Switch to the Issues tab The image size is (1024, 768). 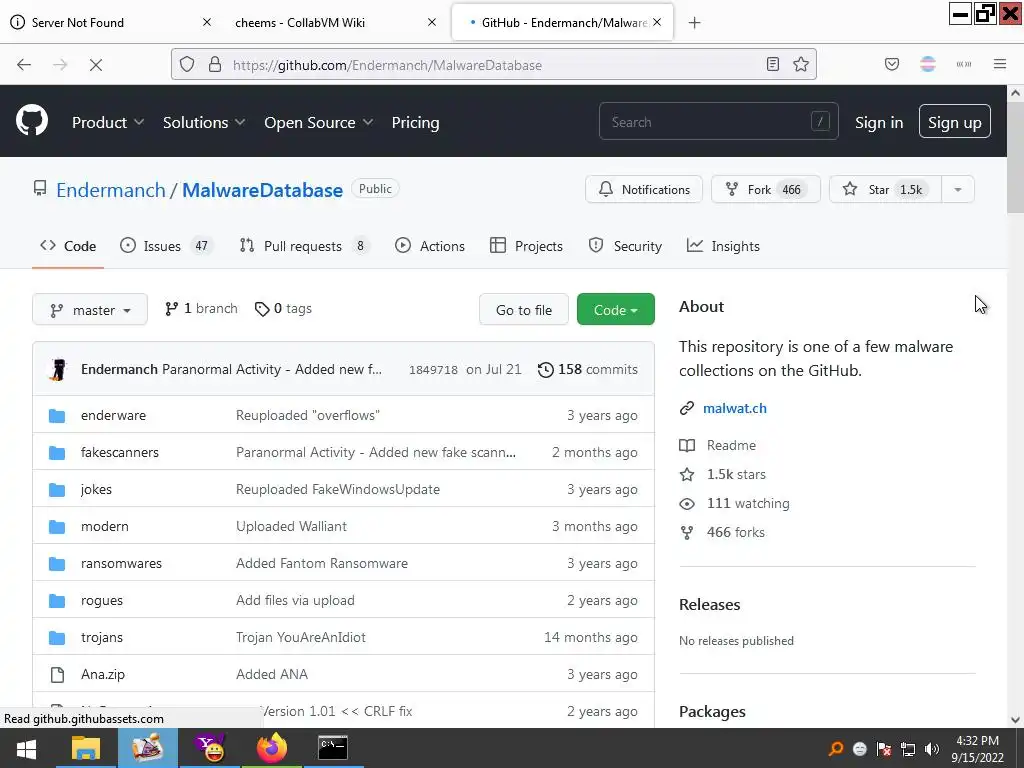coord(166,246)
